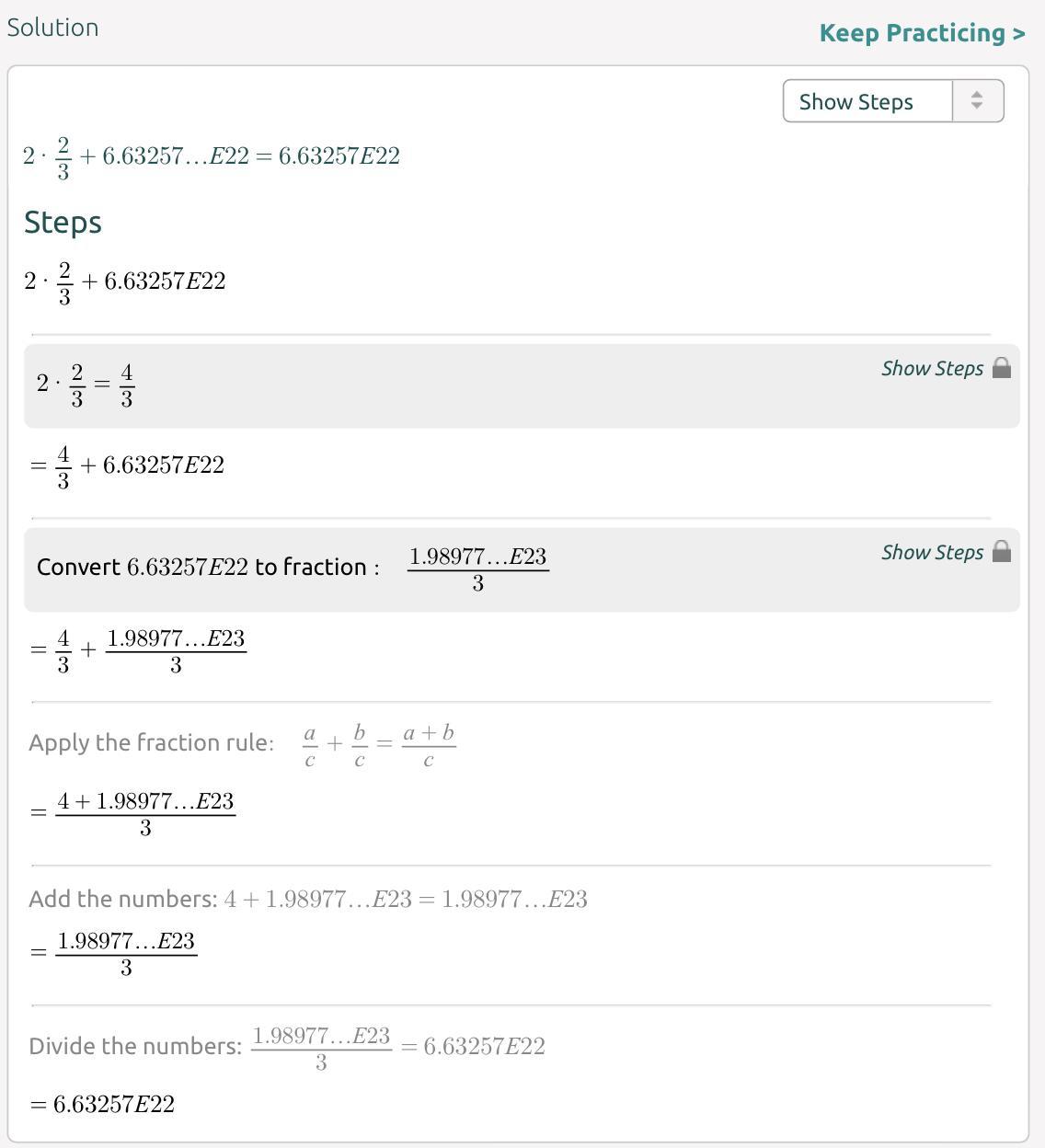Viewport: 1045px width, 1148px height.
Task: Click the final answer = 6.63257E22 at the bottom
Action: (x=103, y=1105)
